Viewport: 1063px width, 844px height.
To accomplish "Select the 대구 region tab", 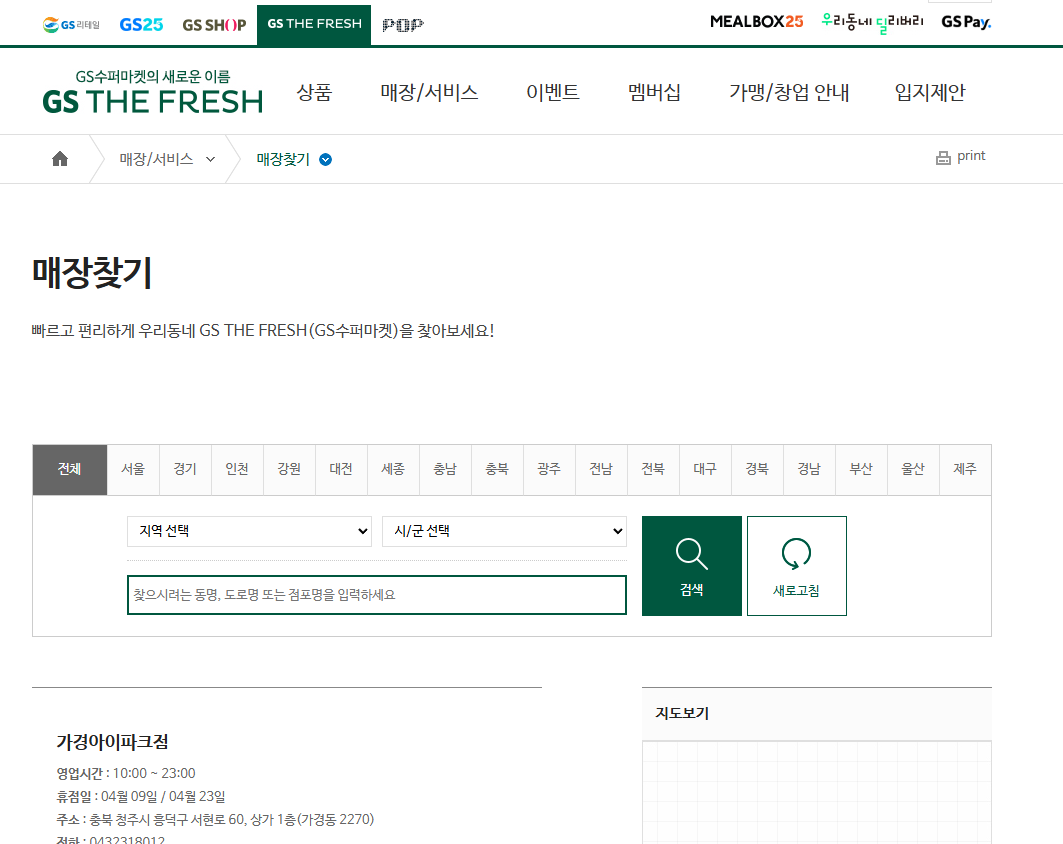I will pos(705,469).
